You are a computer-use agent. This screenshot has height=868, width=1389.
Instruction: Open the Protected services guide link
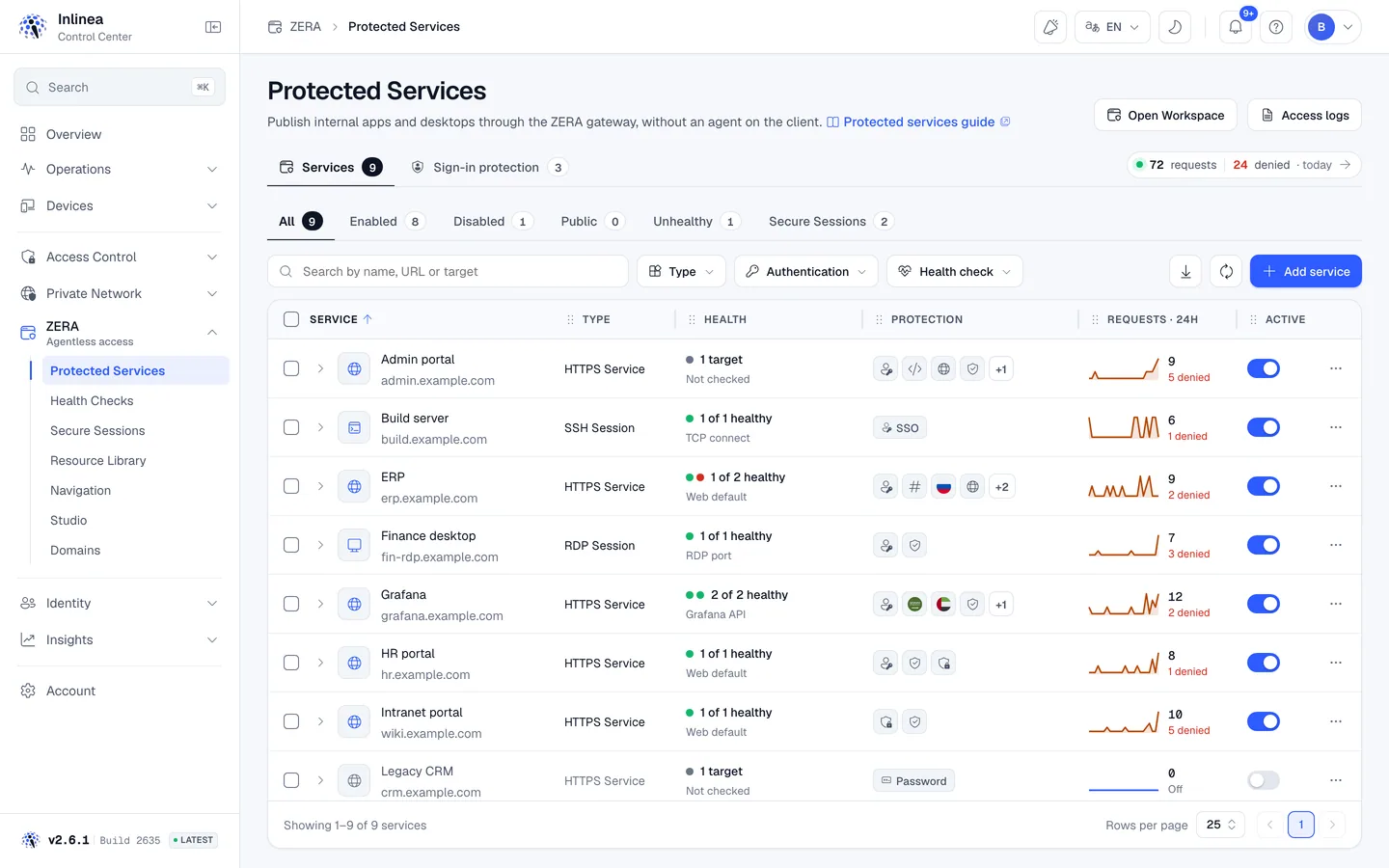(x=918, y=122)
